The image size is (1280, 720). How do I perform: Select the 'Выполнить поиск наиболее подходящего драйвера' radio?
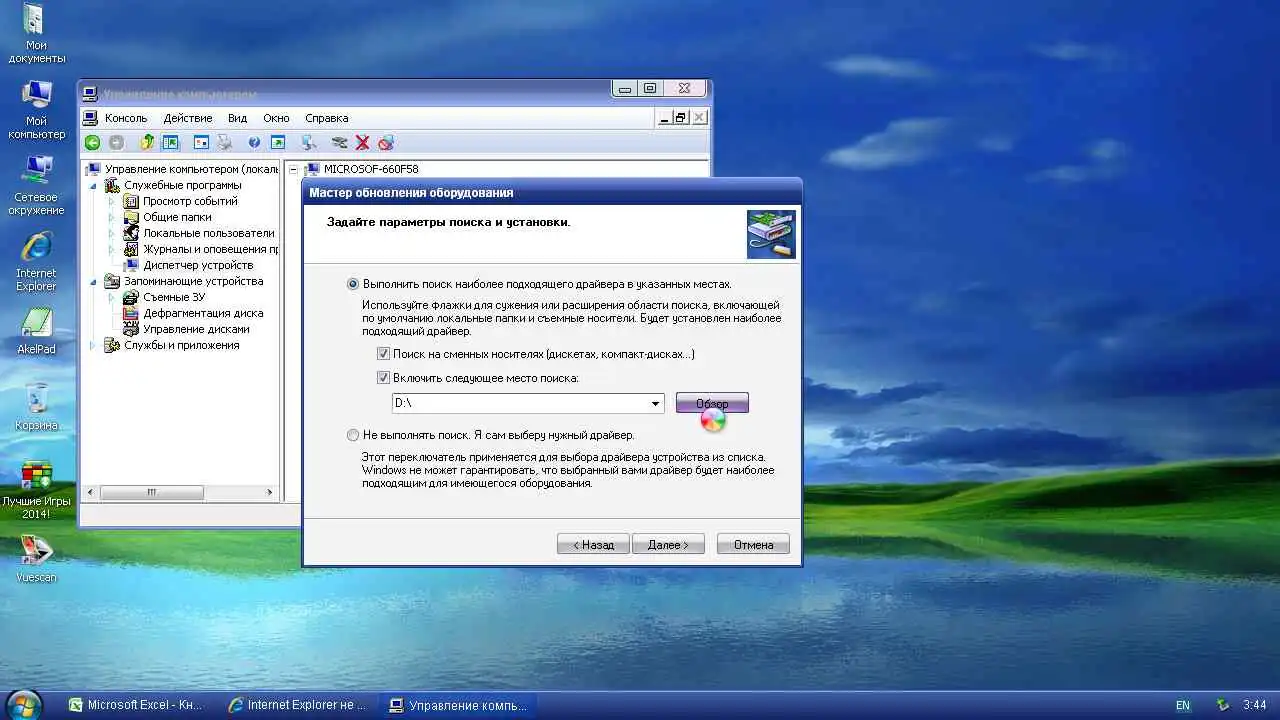tap(352, 284)
